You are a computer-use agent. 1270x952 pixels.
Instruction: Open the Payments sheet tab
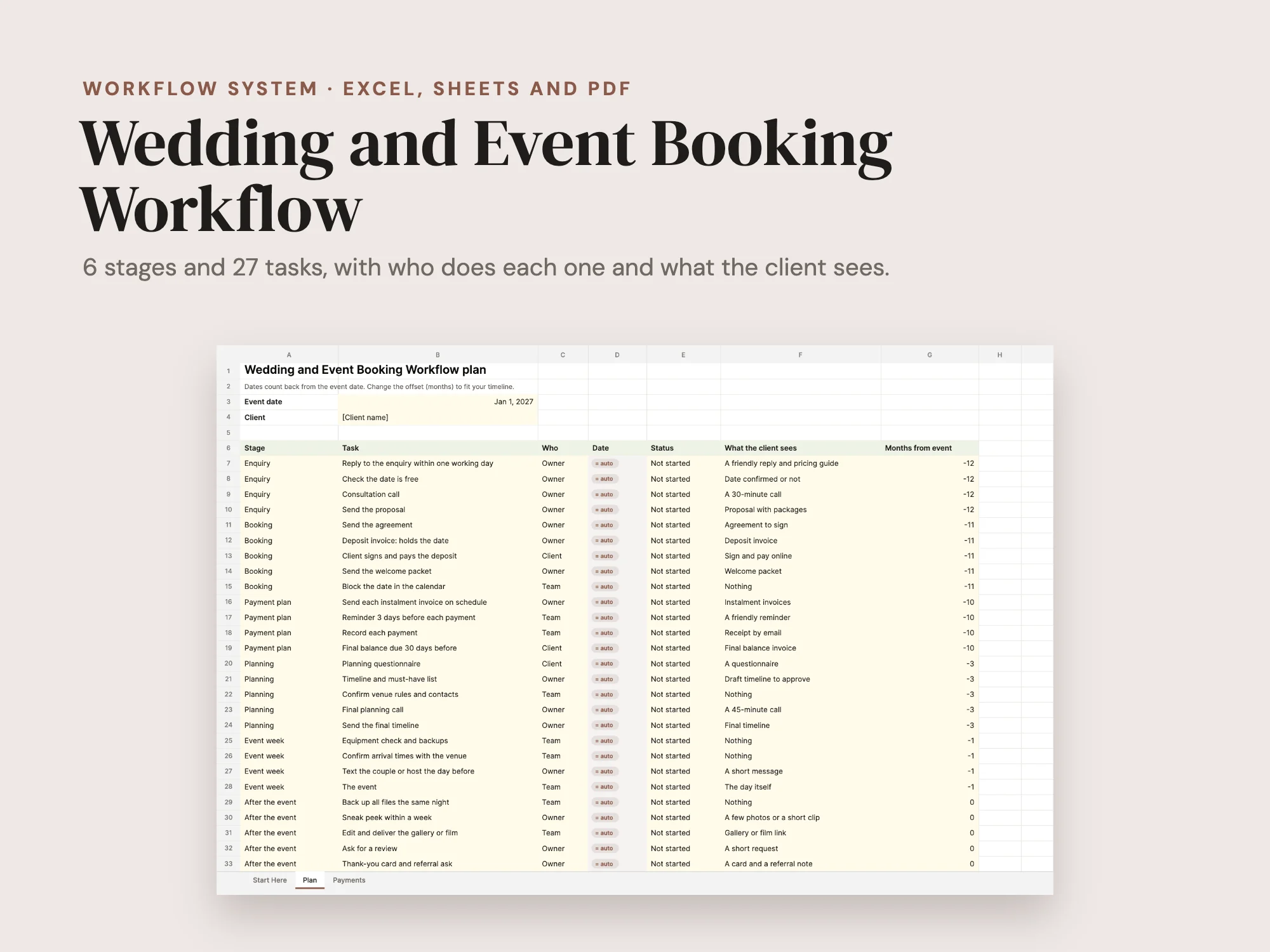(349, 880)
